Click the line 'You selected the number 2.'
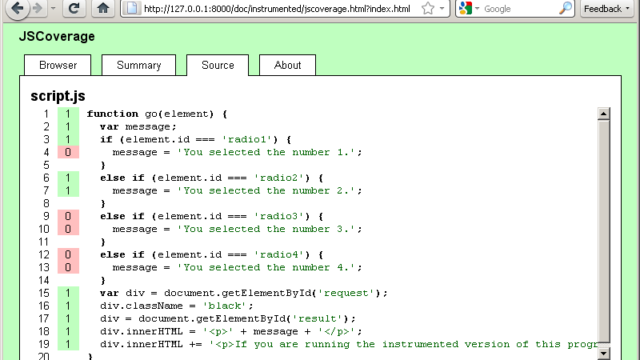Screen dimensions: 640x360 coord(237,191)
